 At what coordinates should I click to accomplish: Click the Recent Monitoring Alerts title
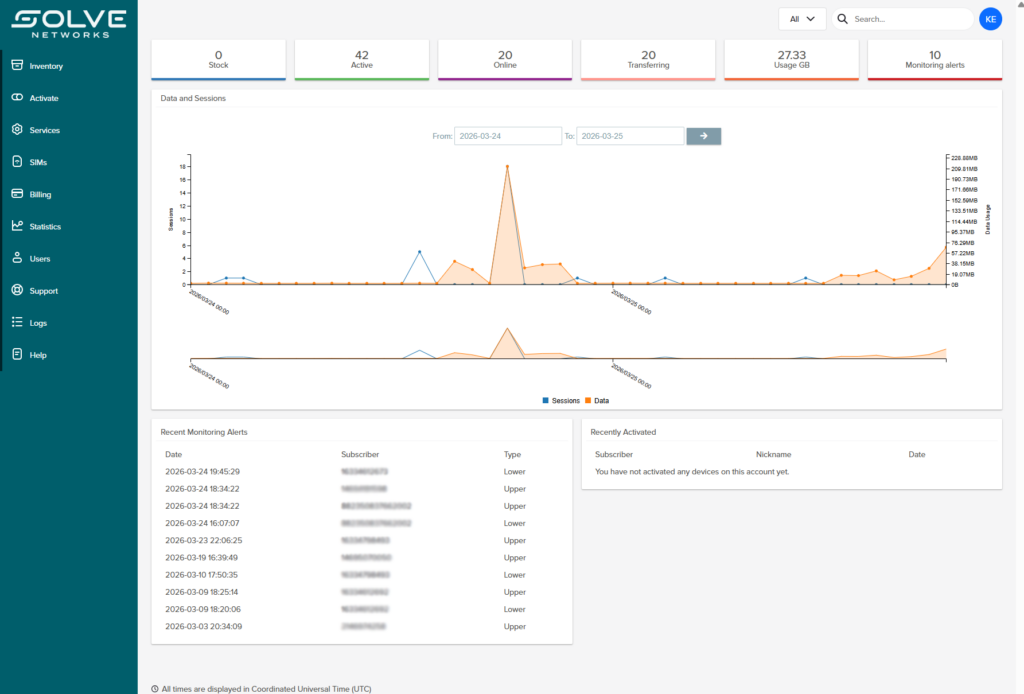204,432
